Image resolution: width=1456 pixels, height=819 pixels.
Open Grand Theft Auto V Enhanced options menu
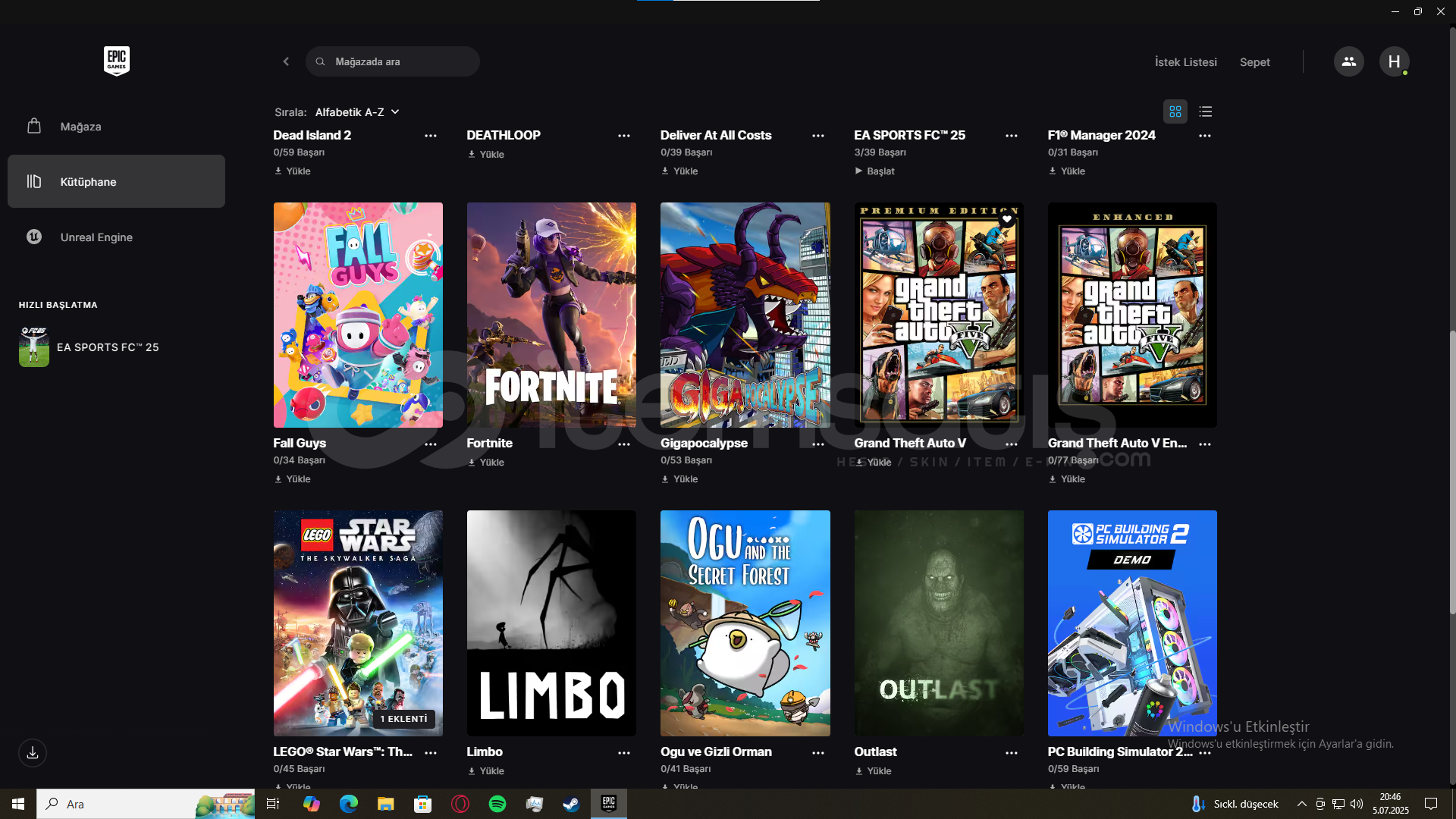click(x=1204, y=444)
